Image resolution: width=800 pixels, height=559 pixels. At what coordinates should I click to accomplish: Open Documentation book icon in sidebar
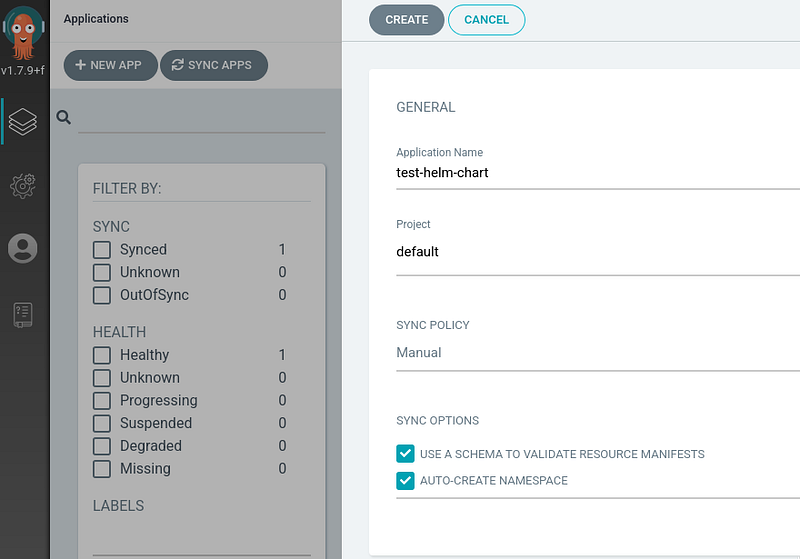point(23,315)
